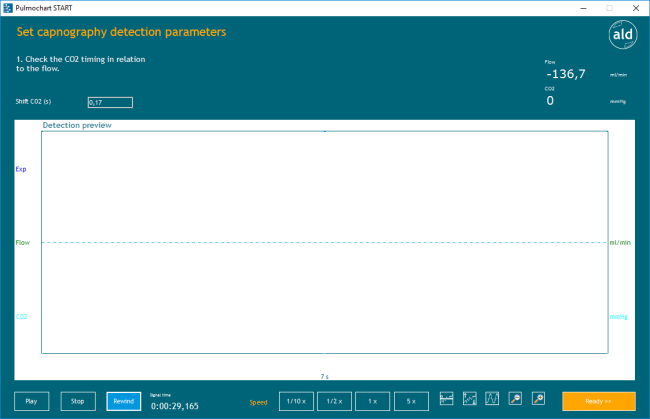Viewport: 650px width, 419px height.
Task: Click the Shift CO2 input field
Action: point(110,102)
